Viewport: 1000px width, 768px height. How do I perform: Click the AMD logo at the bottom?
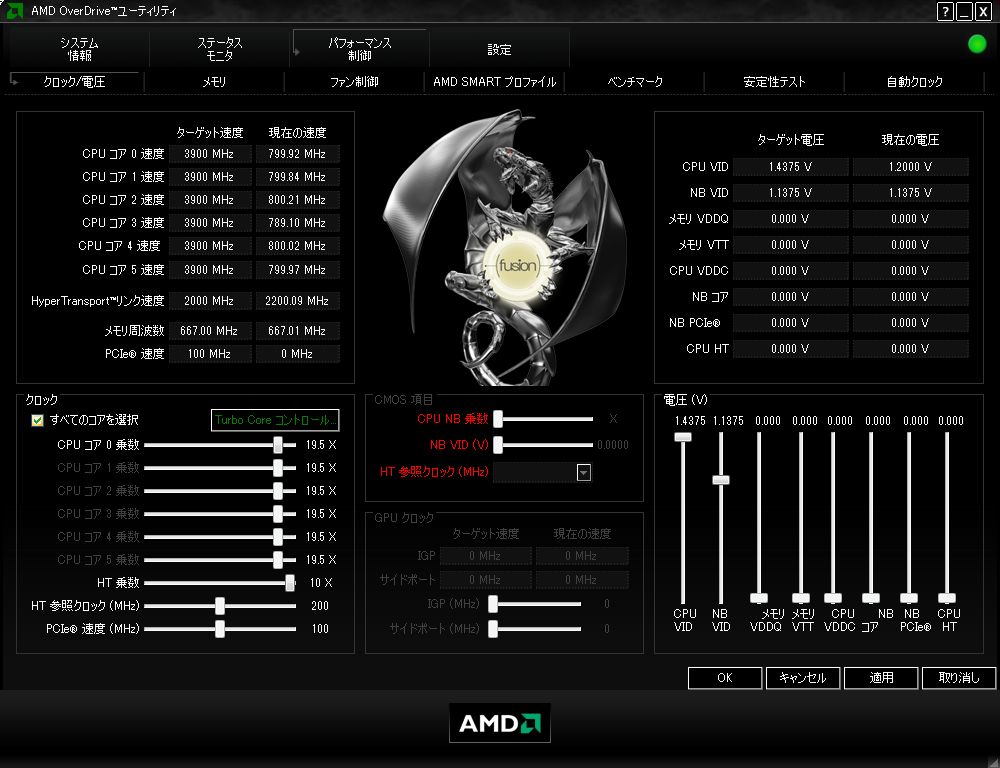(x=499, y=723)
